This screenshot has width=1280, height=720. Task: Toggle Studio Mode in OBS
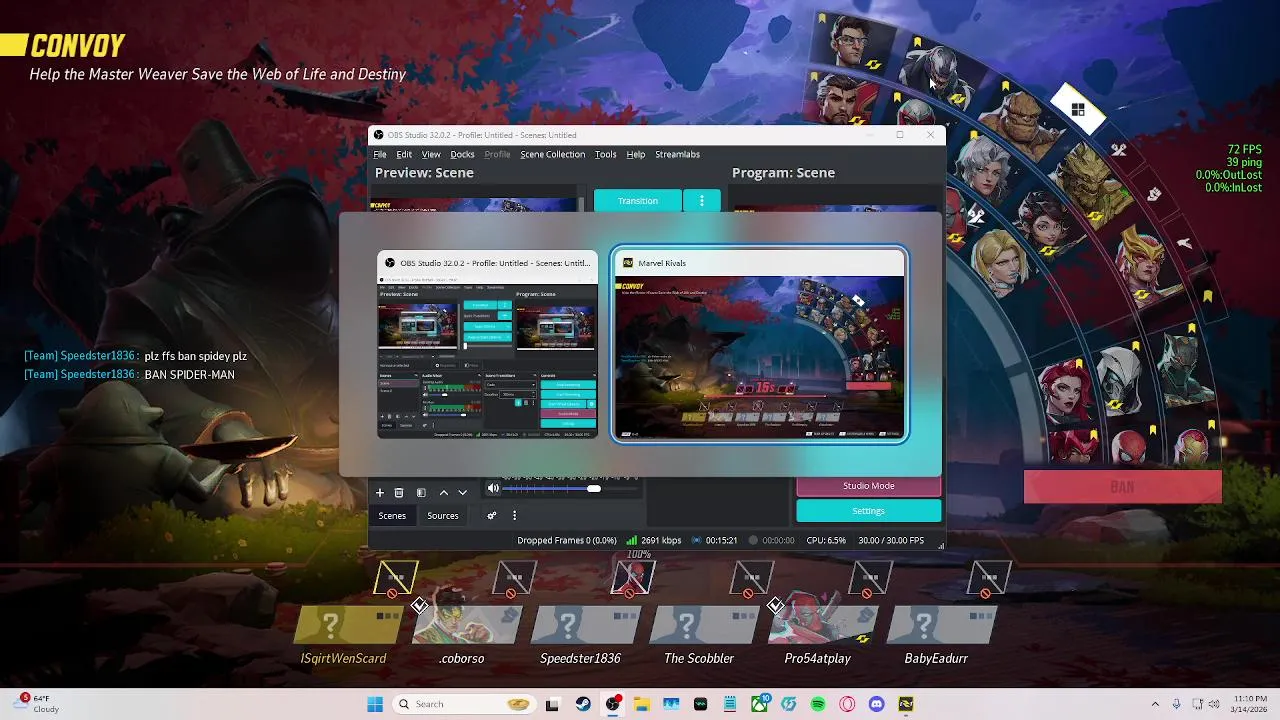click(868, 486)
